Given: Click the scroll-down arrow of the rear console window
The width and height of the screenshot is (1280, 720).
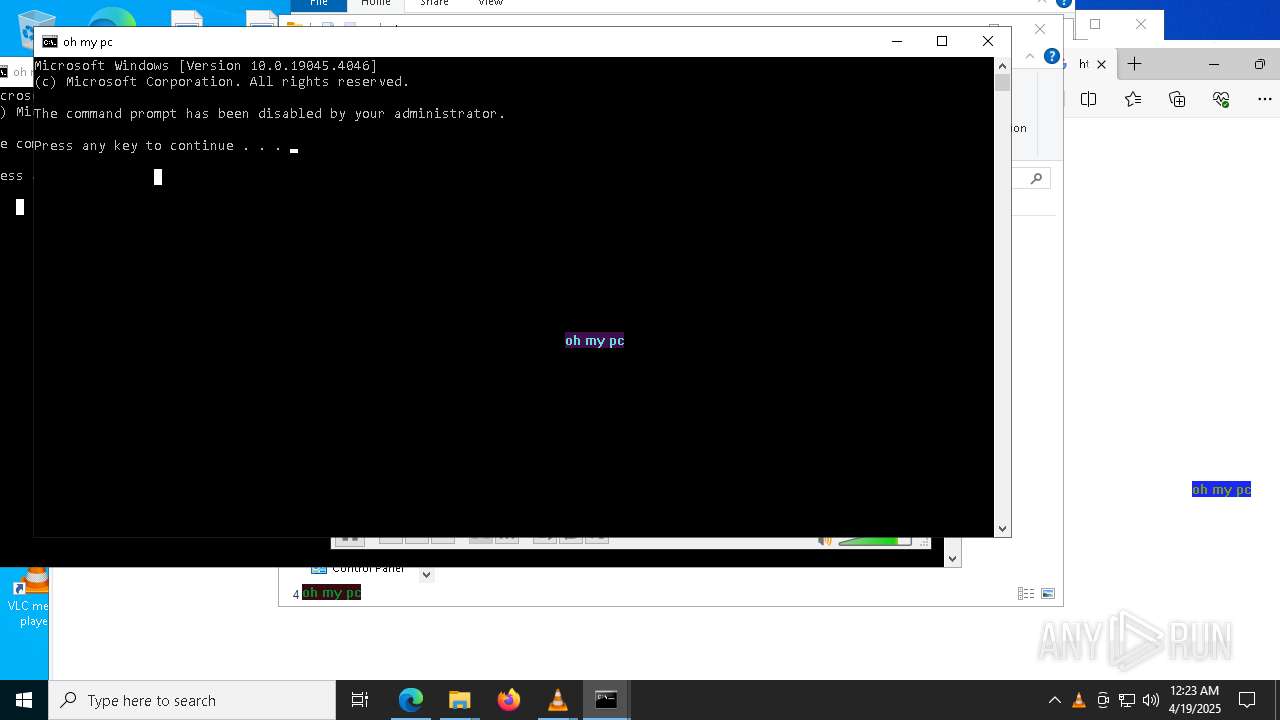Looking at the screenshot, I should [953, 558].
